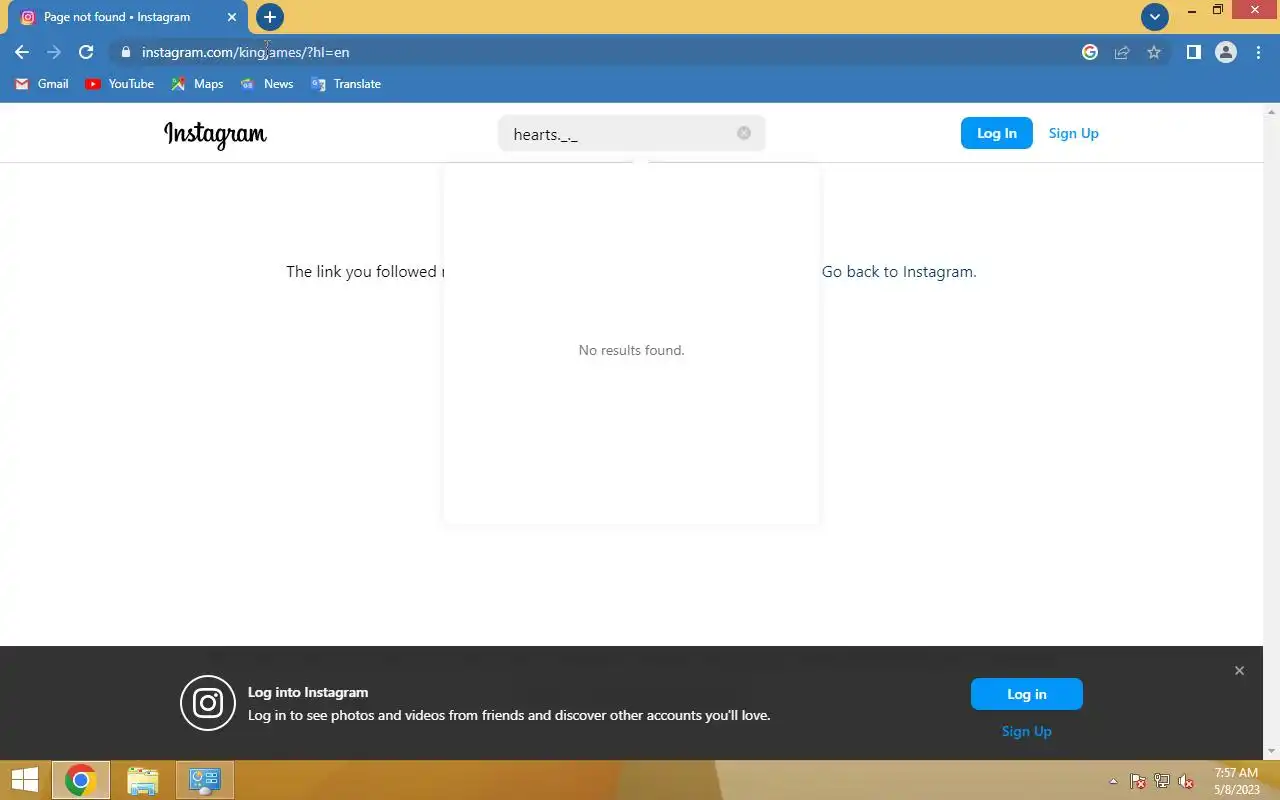Clear the search field with the X icon

click(x=744, y=133)
